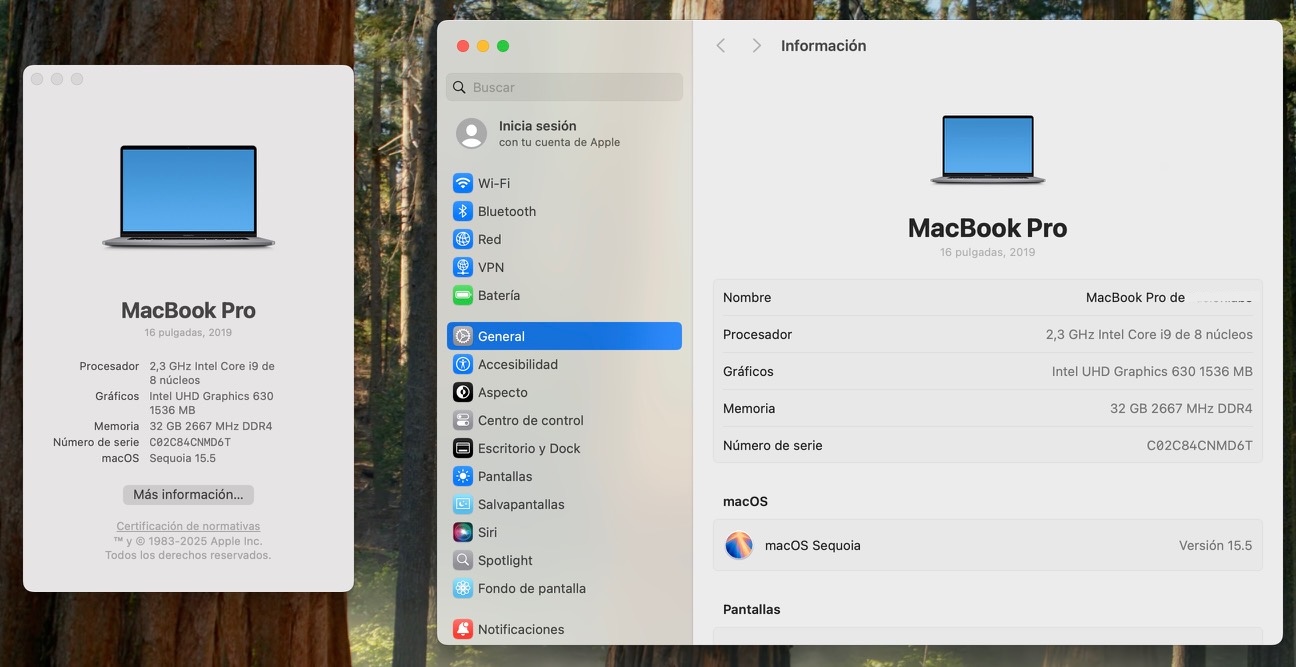Click the Gráficos value Intel UHD Graphics 630
Viewport: 1296px width, 667px height.
pos(1152,371)
